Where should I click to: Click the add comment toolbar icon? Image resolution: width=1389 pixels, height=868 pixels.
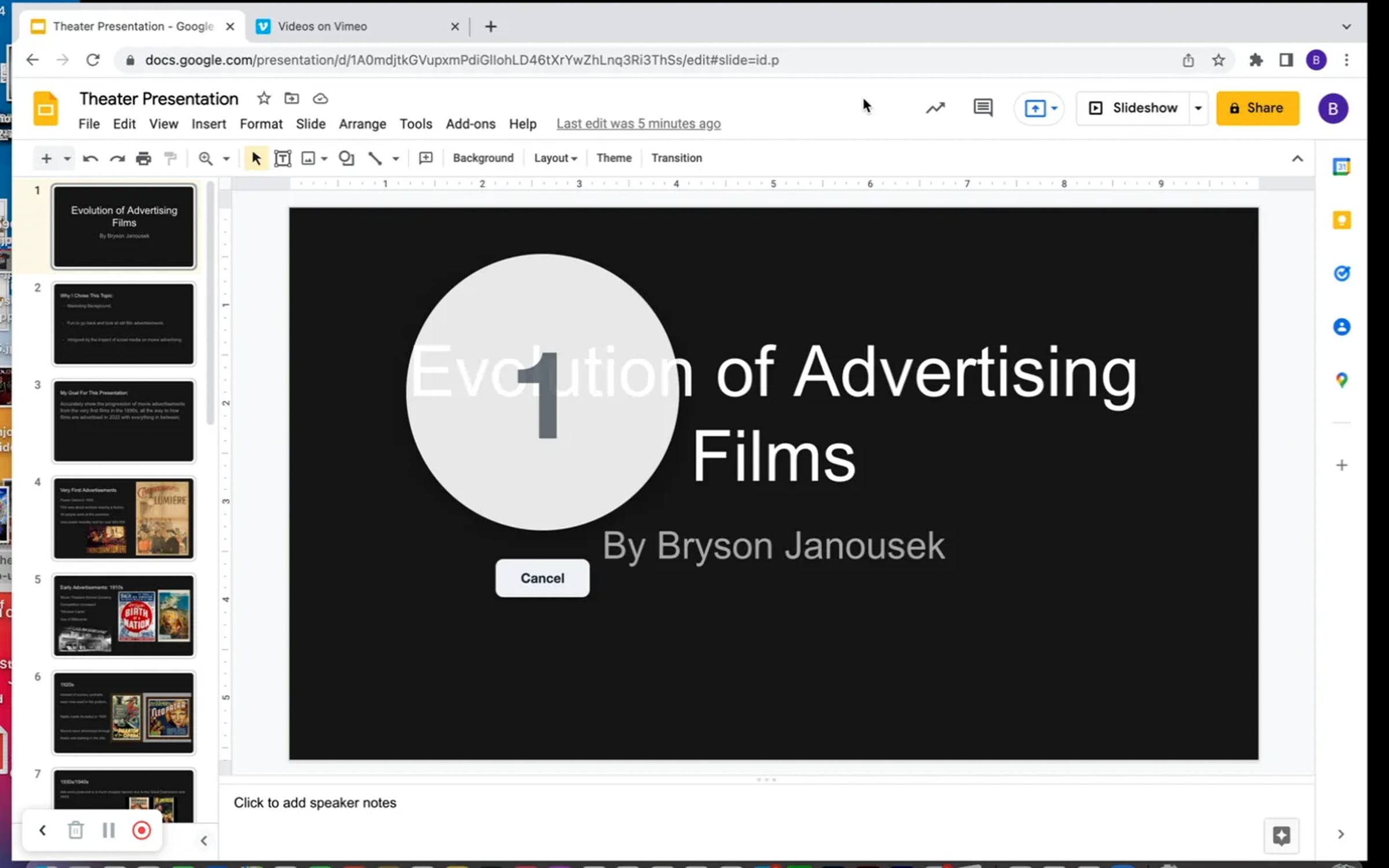425,158
